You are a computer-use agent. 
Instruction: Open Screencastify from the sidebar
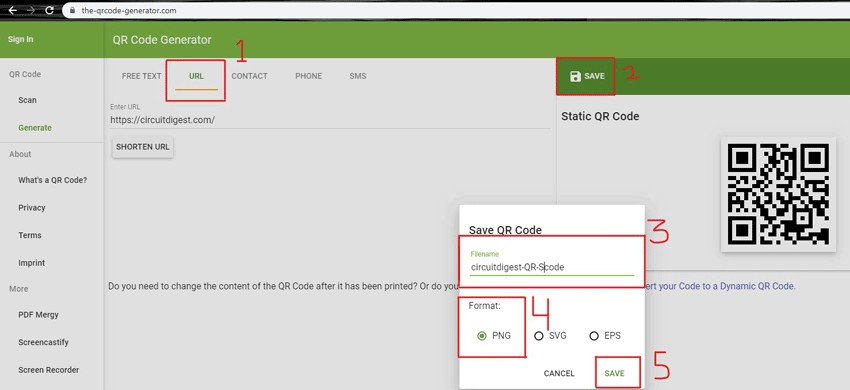43,342
